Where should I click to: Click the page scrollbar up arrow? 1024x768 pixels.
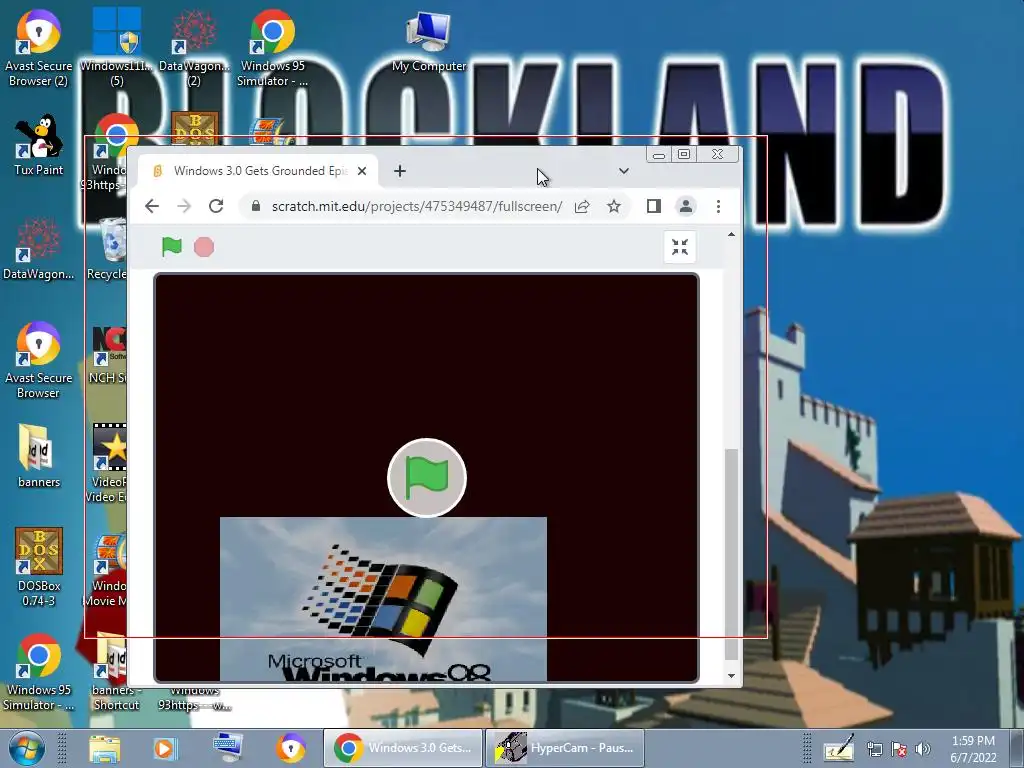click(x=731, y=234)
